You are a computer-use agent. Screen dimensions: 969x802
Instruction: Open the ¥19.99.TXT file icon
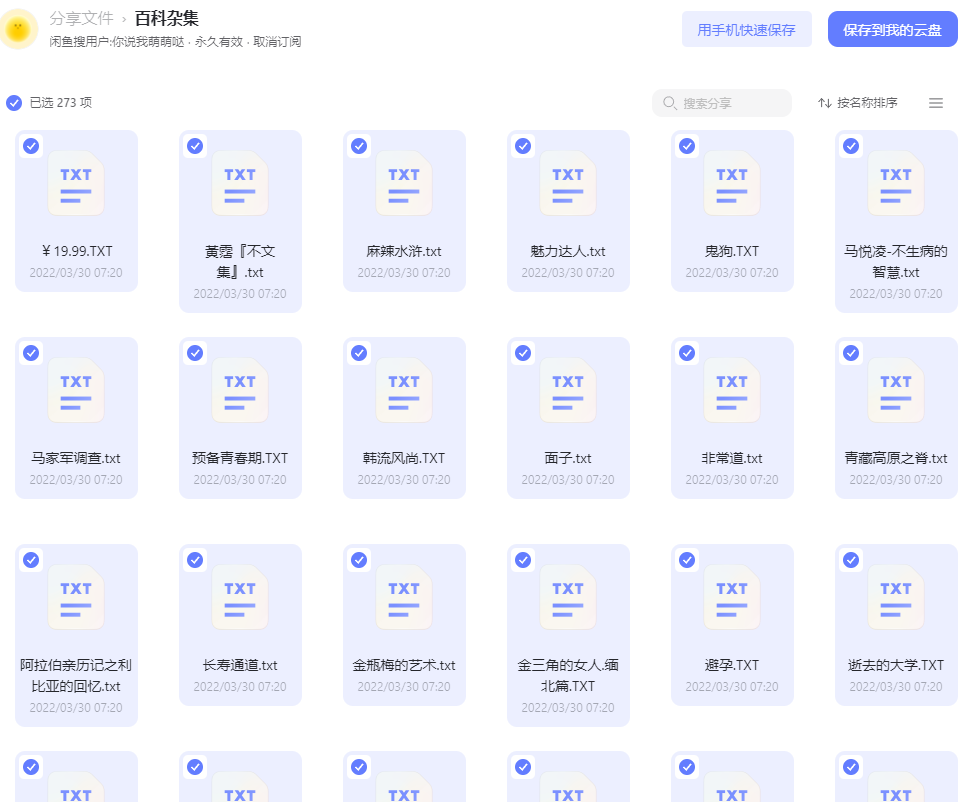76,184
